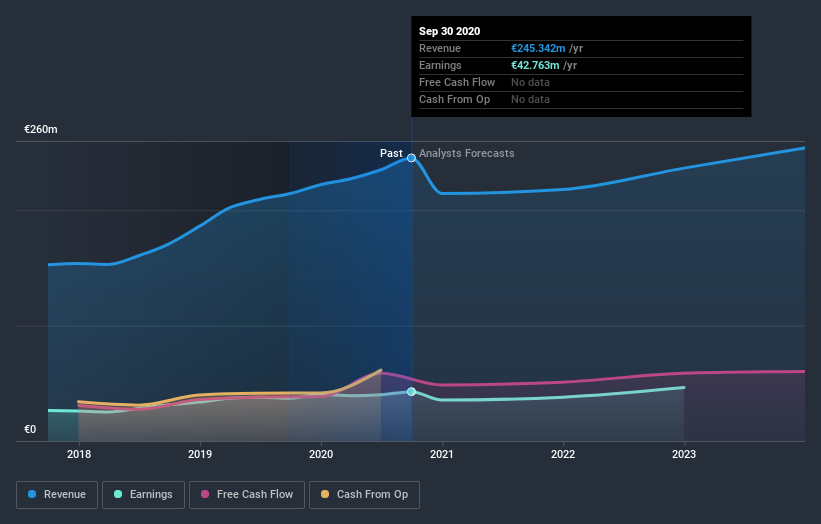
Task: Click the €0 y-axis label
Action: click(x=30, y=429)
